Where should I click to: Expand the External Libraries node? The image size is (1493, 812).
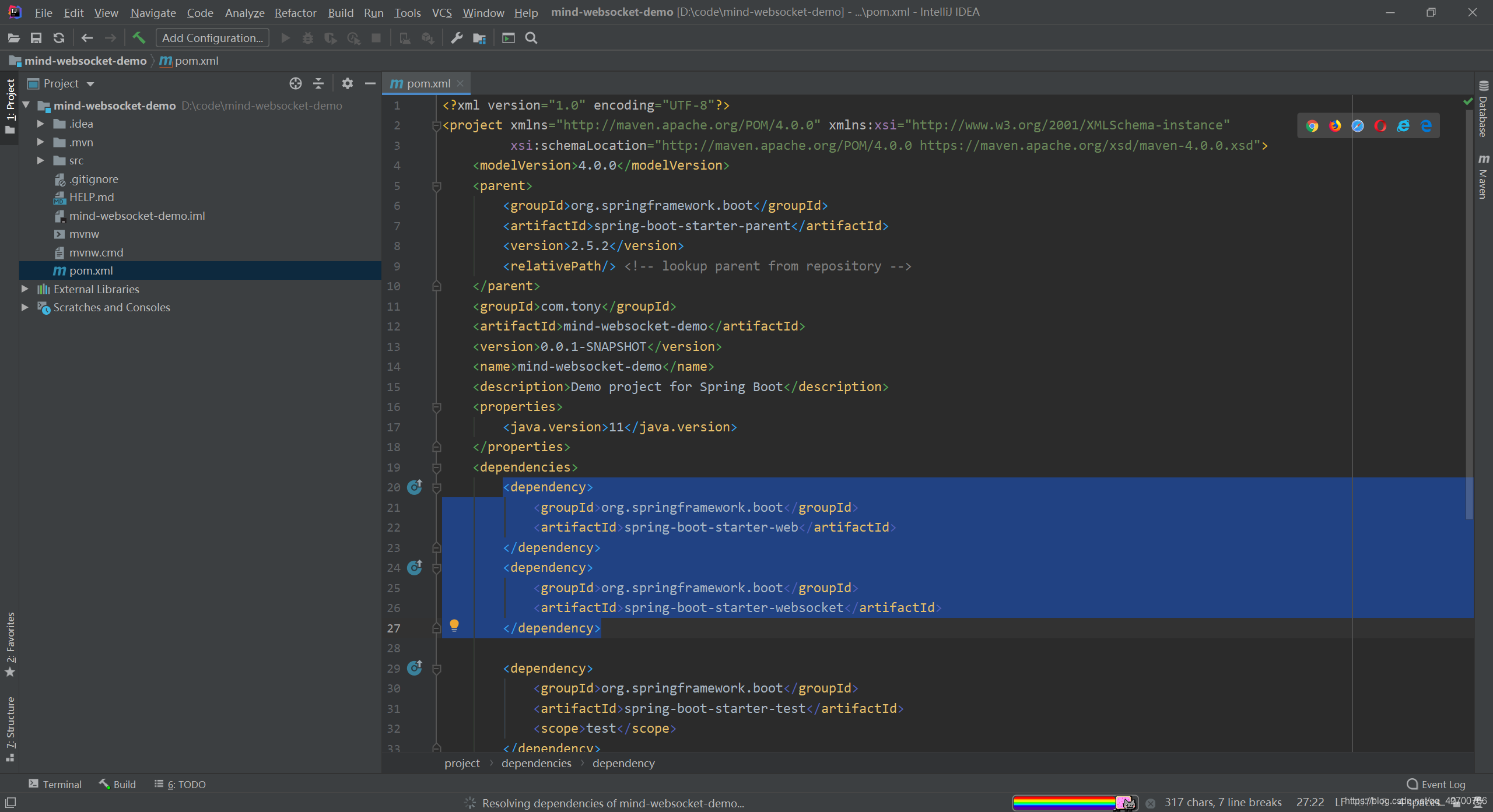coord(25,289)
